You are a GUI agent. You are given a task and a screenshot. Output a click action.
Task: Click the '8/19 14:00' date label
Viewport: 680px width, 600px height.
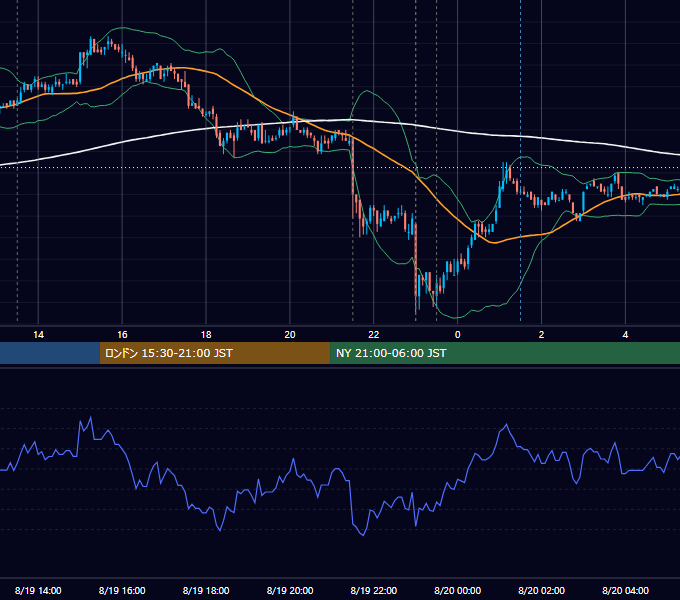point(38,590)
